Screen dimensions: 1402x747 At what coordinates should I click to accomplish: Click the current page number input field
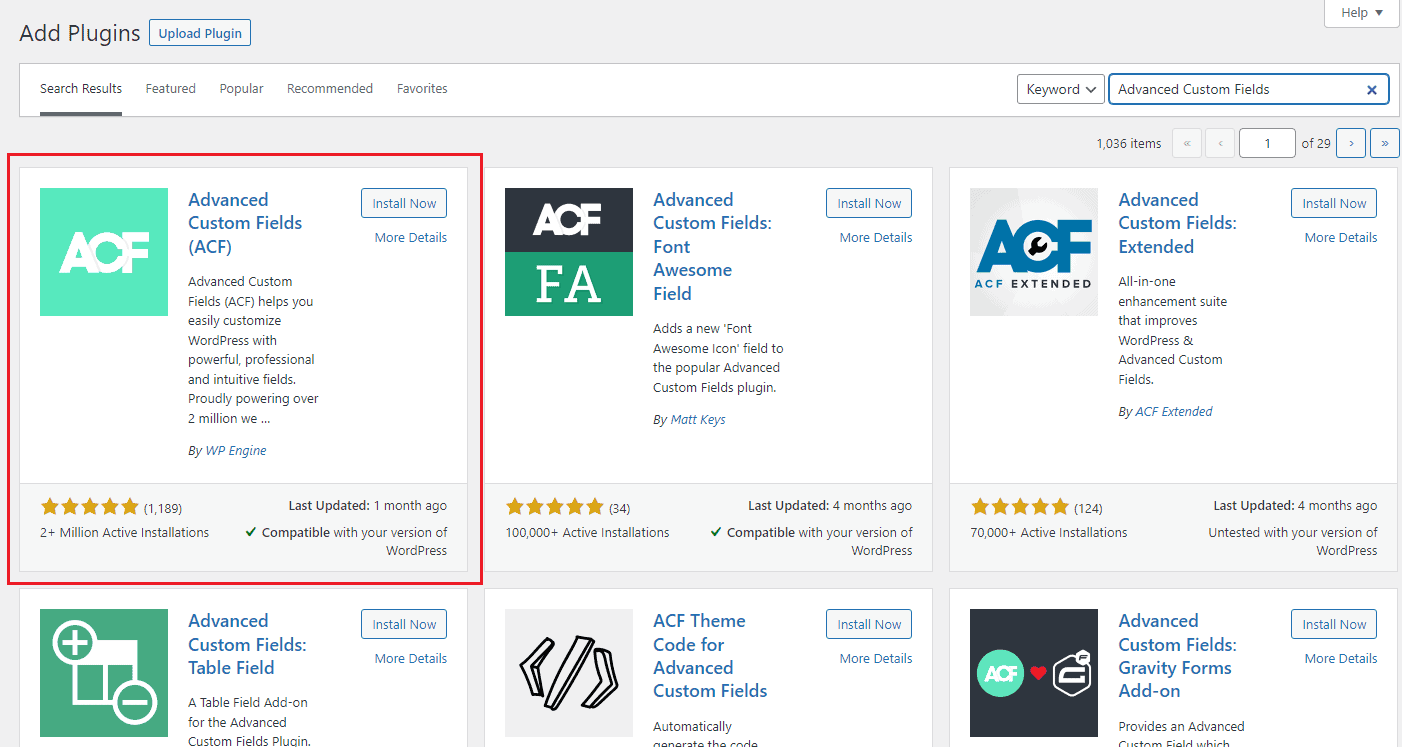1267,143
